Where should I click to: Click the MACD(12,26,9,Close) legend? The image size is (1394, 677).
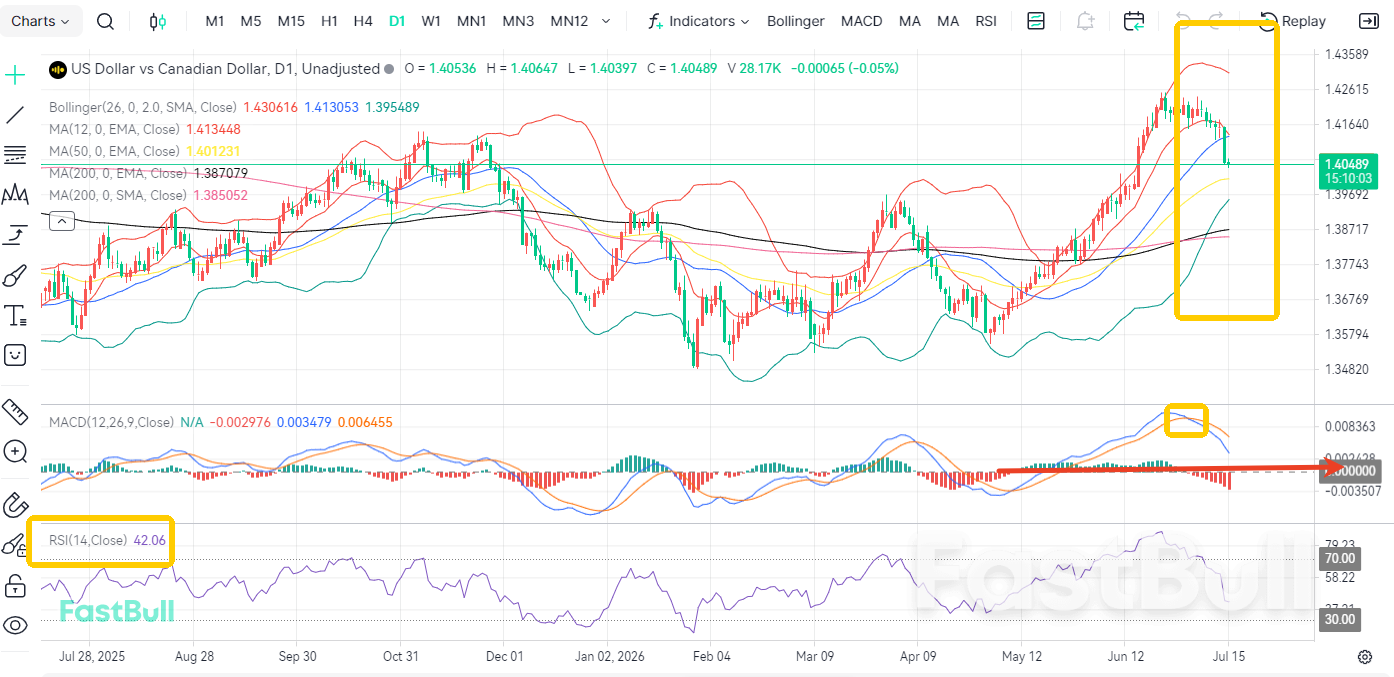[x=111, y=422]
